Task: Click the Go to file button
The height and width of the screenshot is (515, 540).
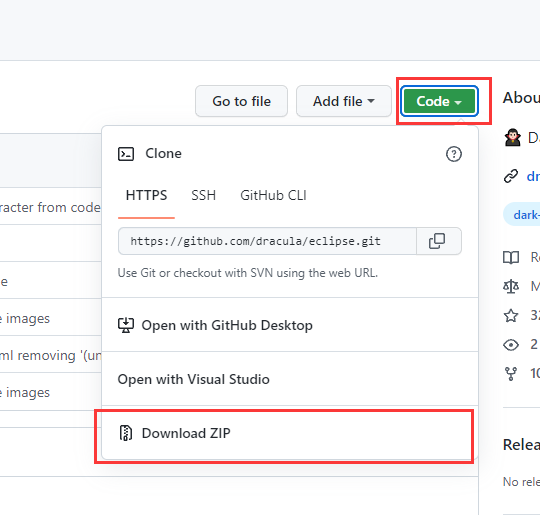Action: click(241, 101)
